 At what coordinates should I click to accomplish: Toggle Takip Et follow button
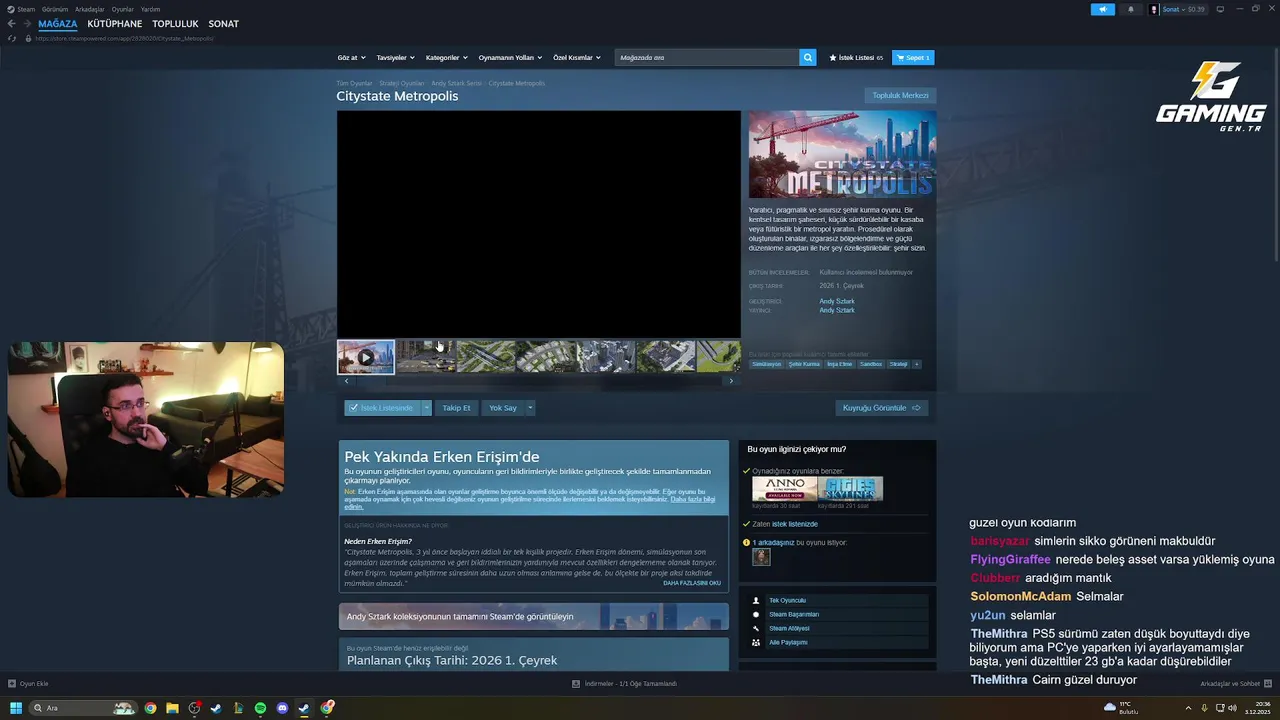tap(456, 408)
